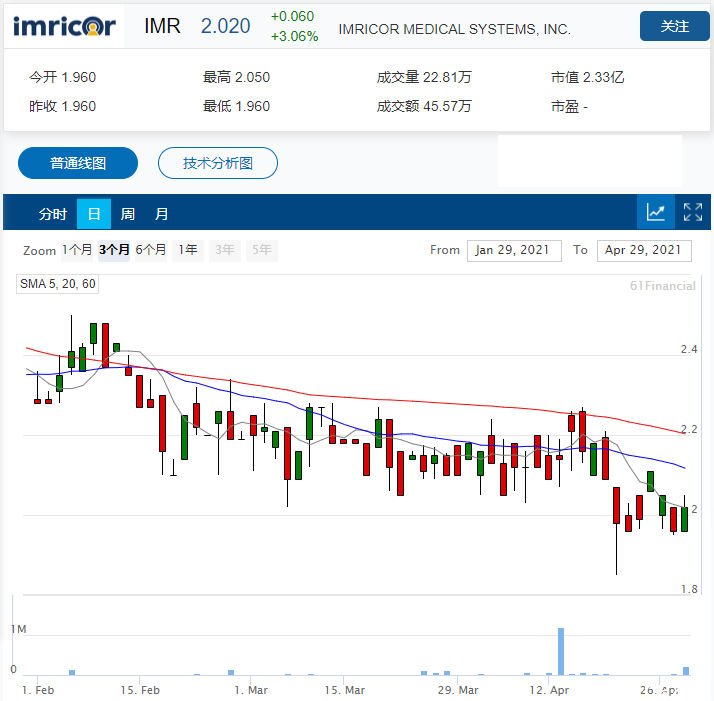Open the 分时 intraday tab
The width and height of the screenshot is (714, 701).
(52, 214)
